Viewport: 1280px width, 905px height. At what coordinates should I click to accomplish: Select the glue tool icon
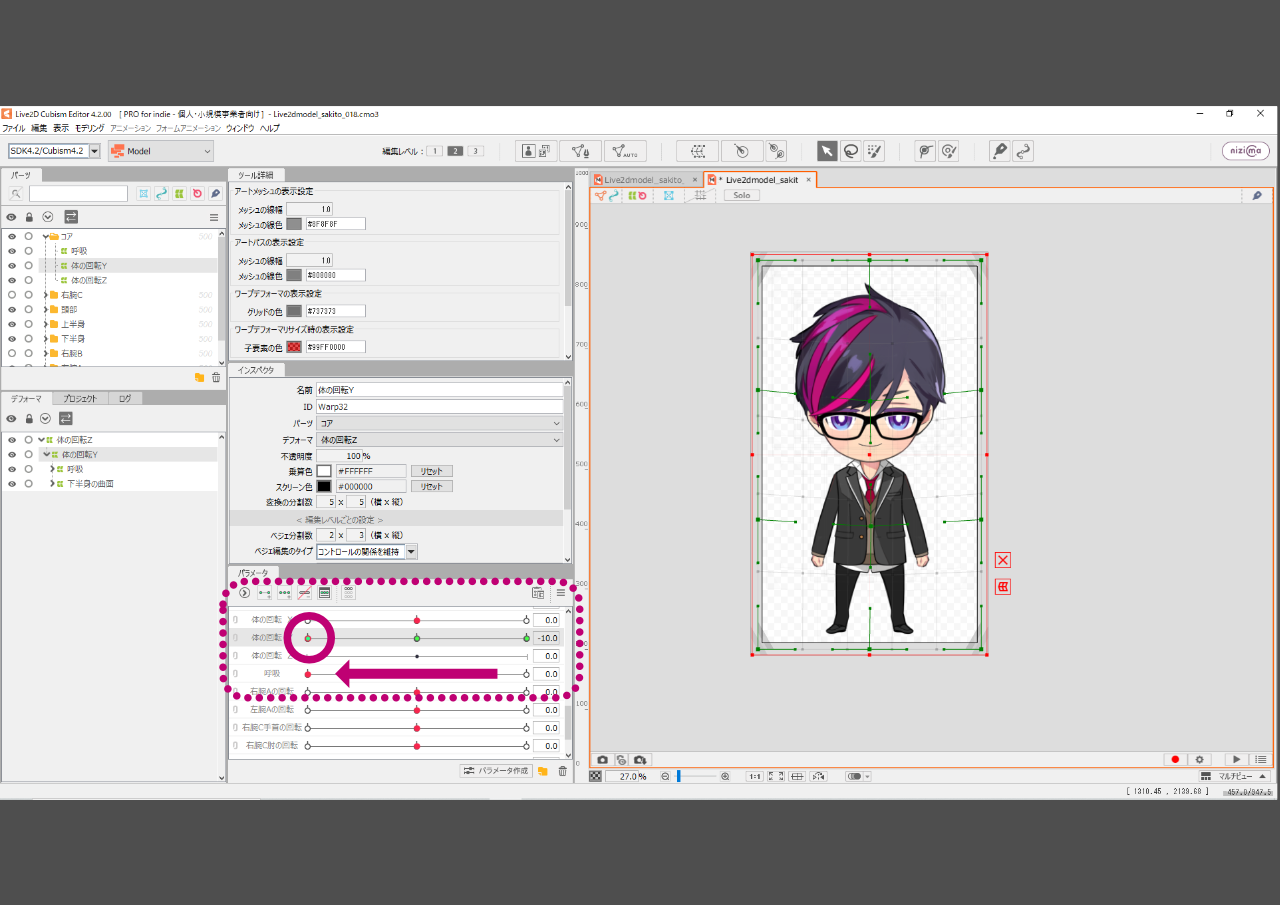(x=925, y=151)
